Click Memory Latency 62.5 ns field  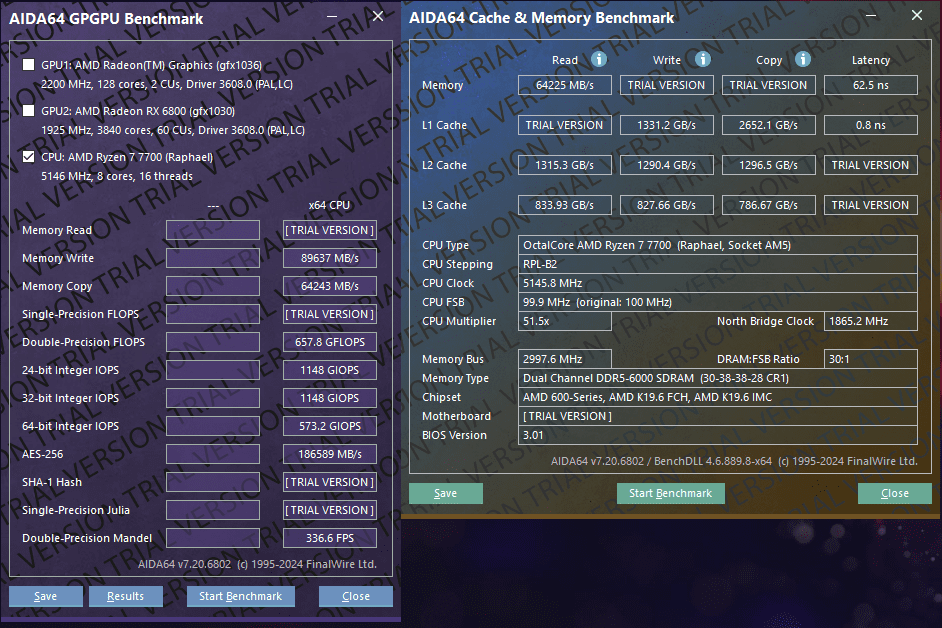(871, 85)
